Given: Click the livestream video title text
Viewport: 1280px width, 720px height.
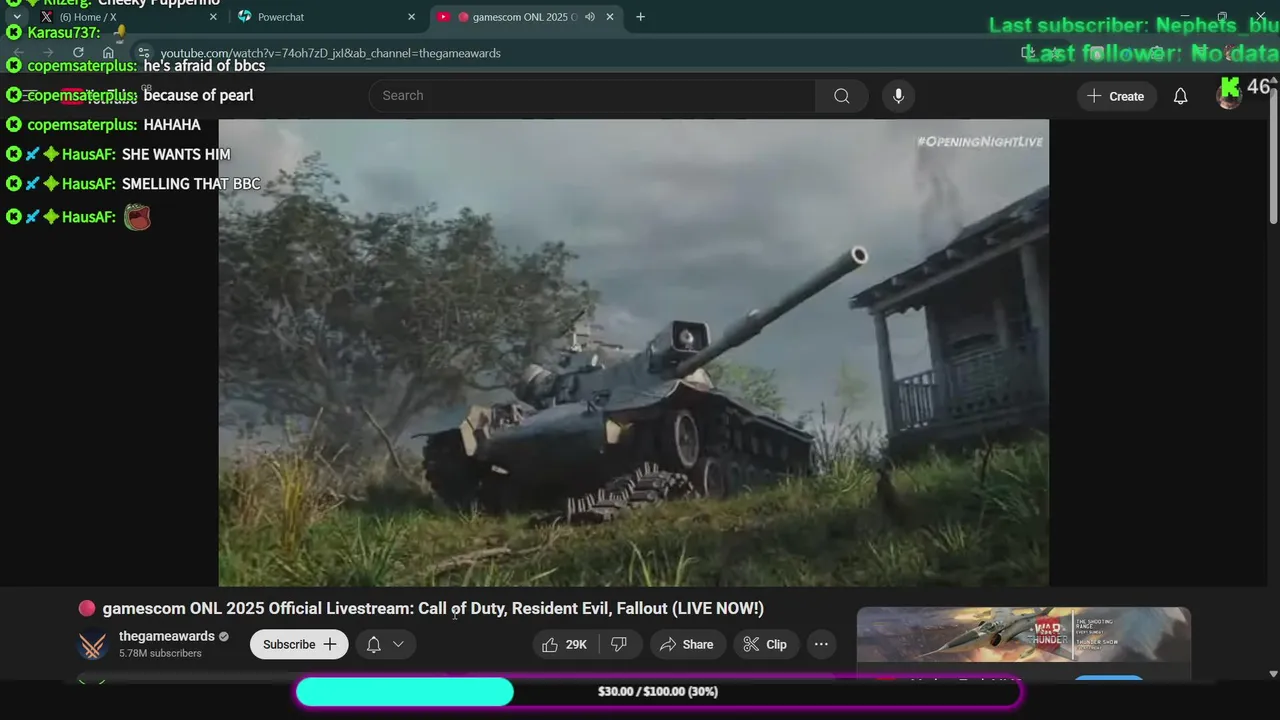Looking at the screenshot, I should 433,608.
